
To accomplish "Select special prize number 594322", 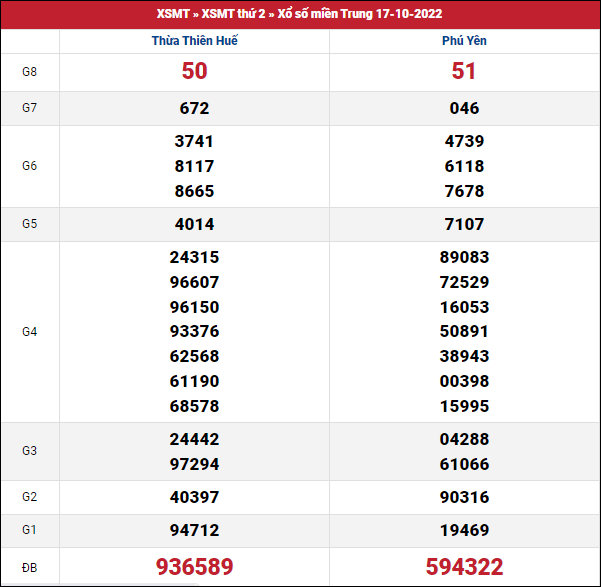I will click(x=464, y=567).
